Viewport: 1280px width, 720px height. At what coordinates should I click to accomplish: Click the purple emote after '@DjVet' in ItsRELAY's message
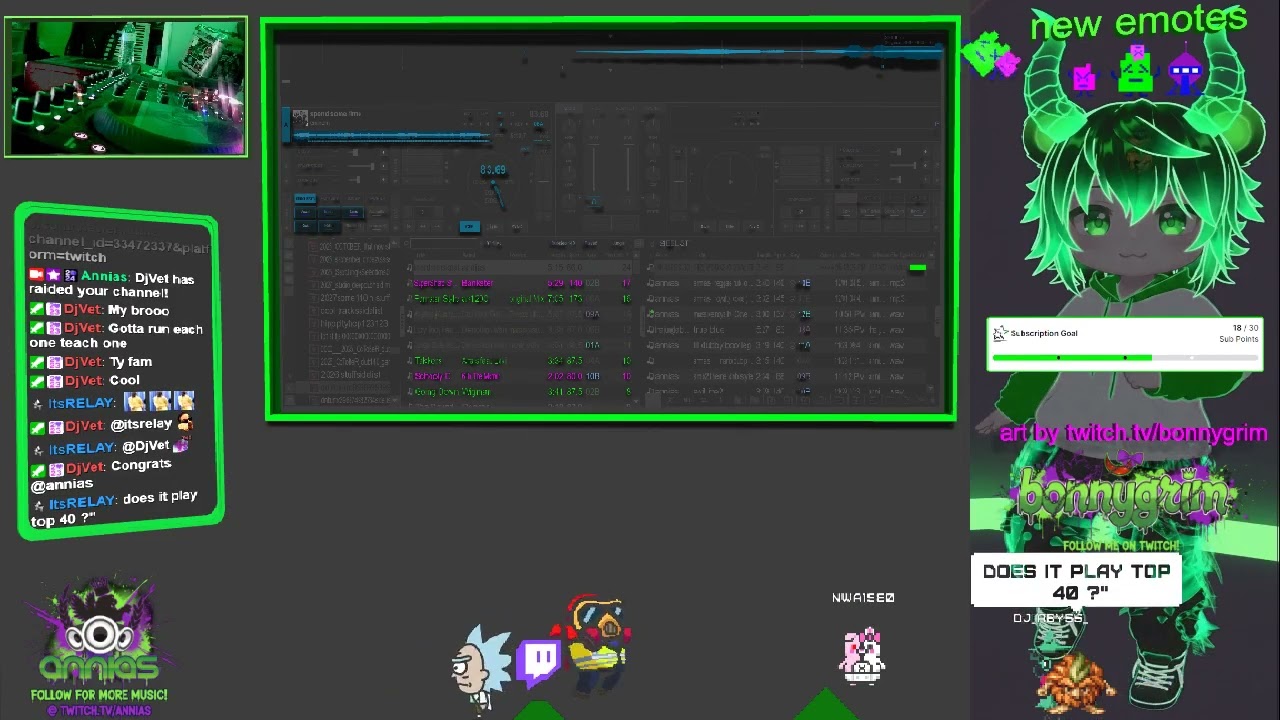click(180, 445)
